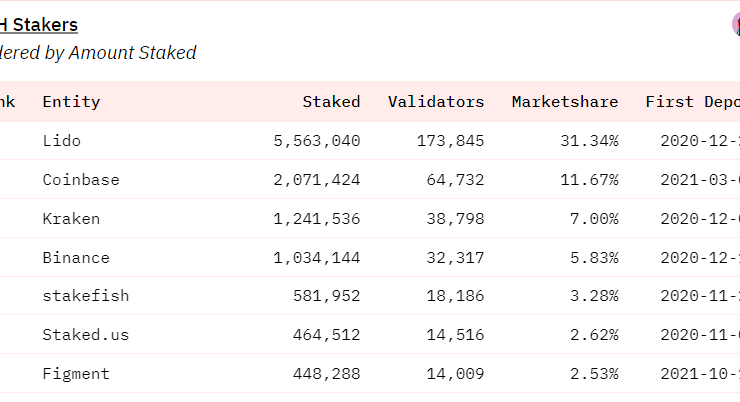Click Binance's first deposit date
This screenshot has height=402, width=740.
click(700, 258)
